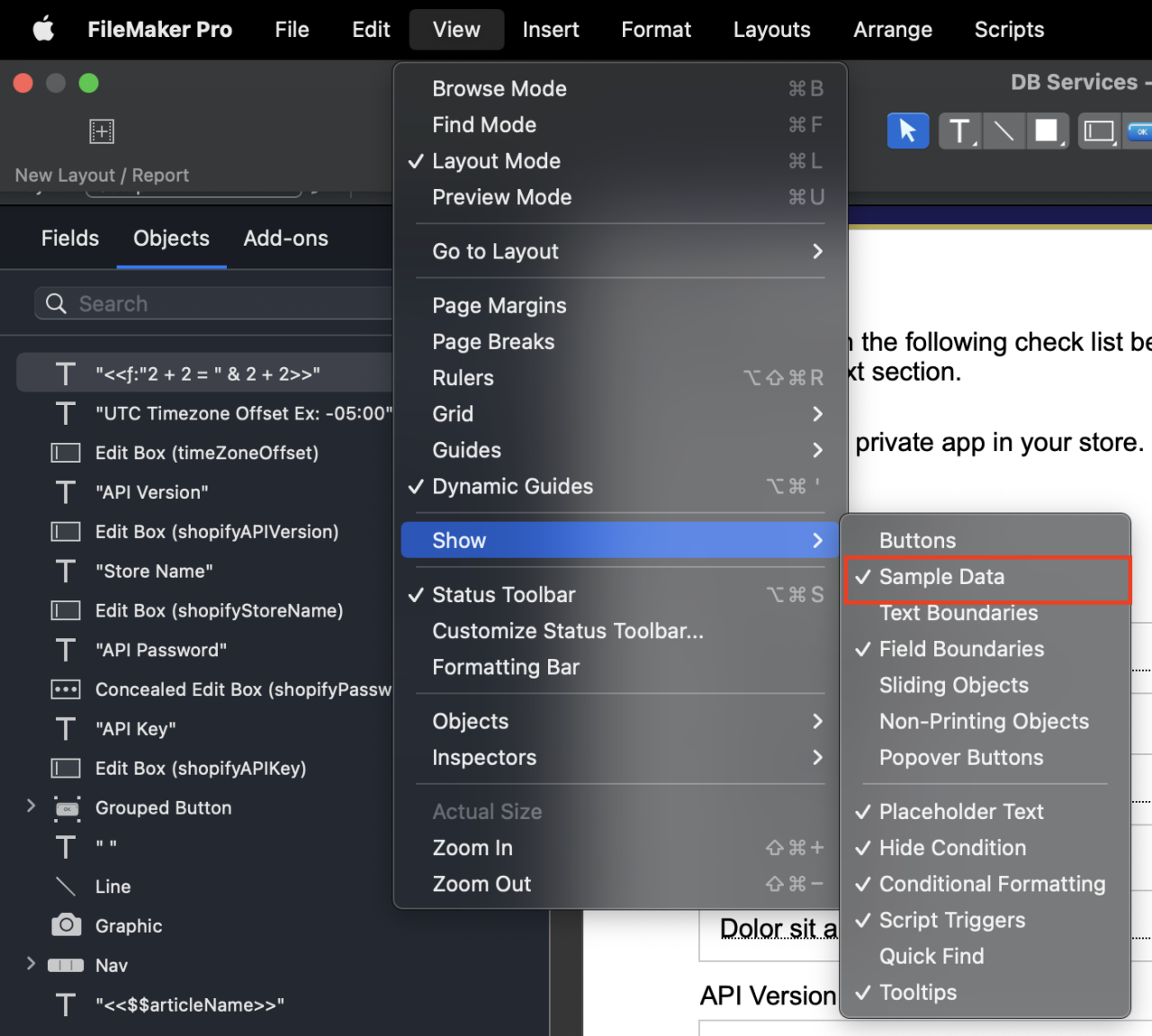This screenshot has width=1152, height=1036.
Task: Expand the Inspectors submenu
Action: pyautogui.click(x=620, y=758)
